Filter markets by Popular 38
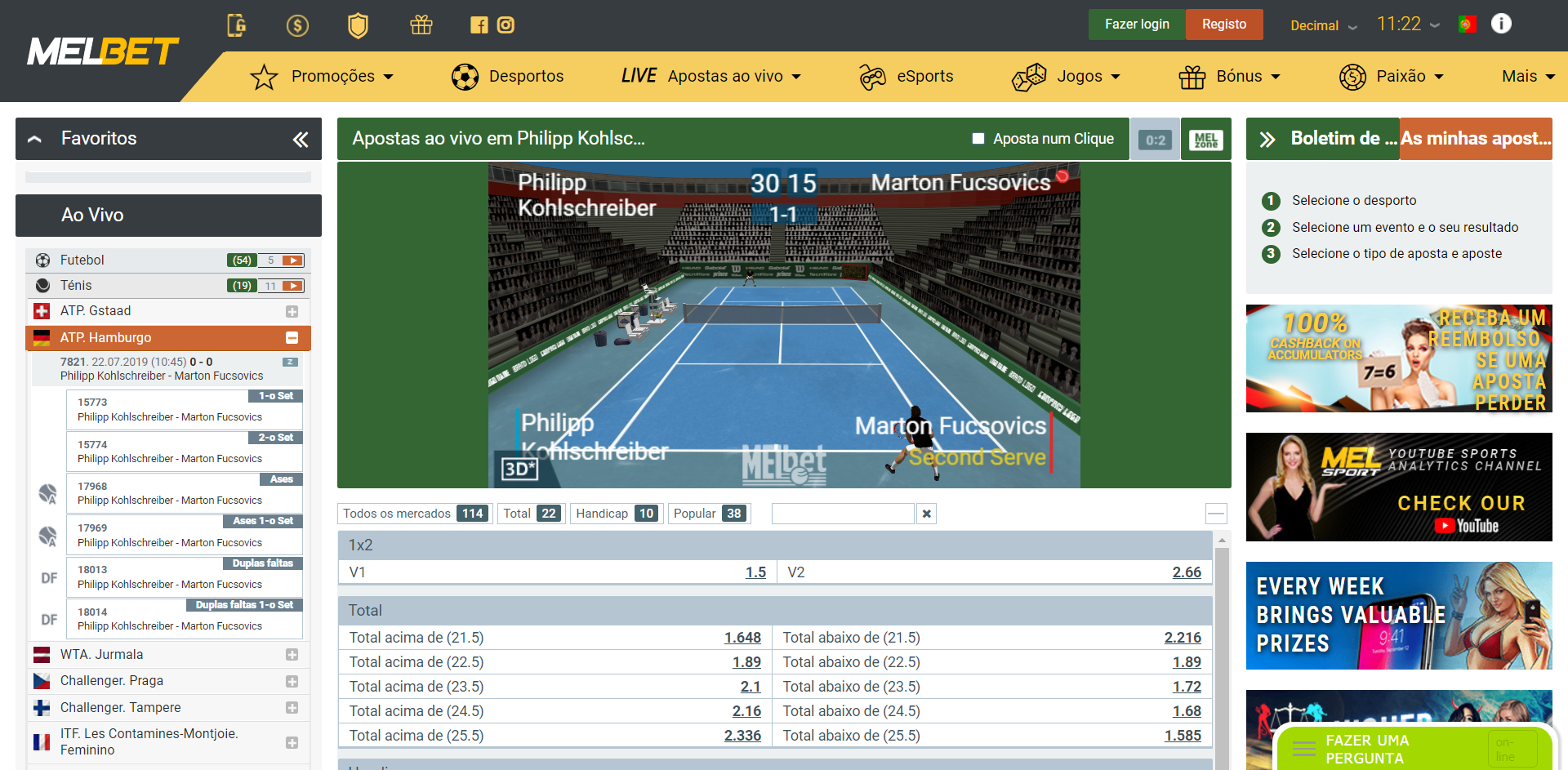The height and width of the screenshot is (770, 1568). 709,514
